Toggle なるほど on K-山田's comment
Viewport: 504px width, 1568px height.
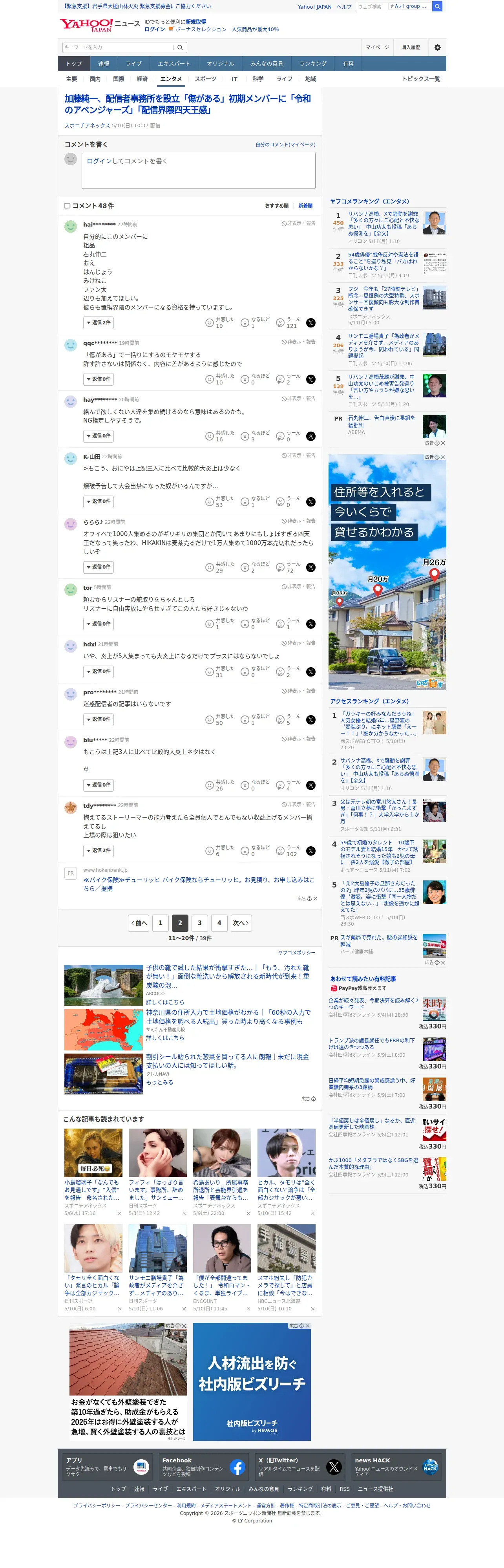pos(255,502)
